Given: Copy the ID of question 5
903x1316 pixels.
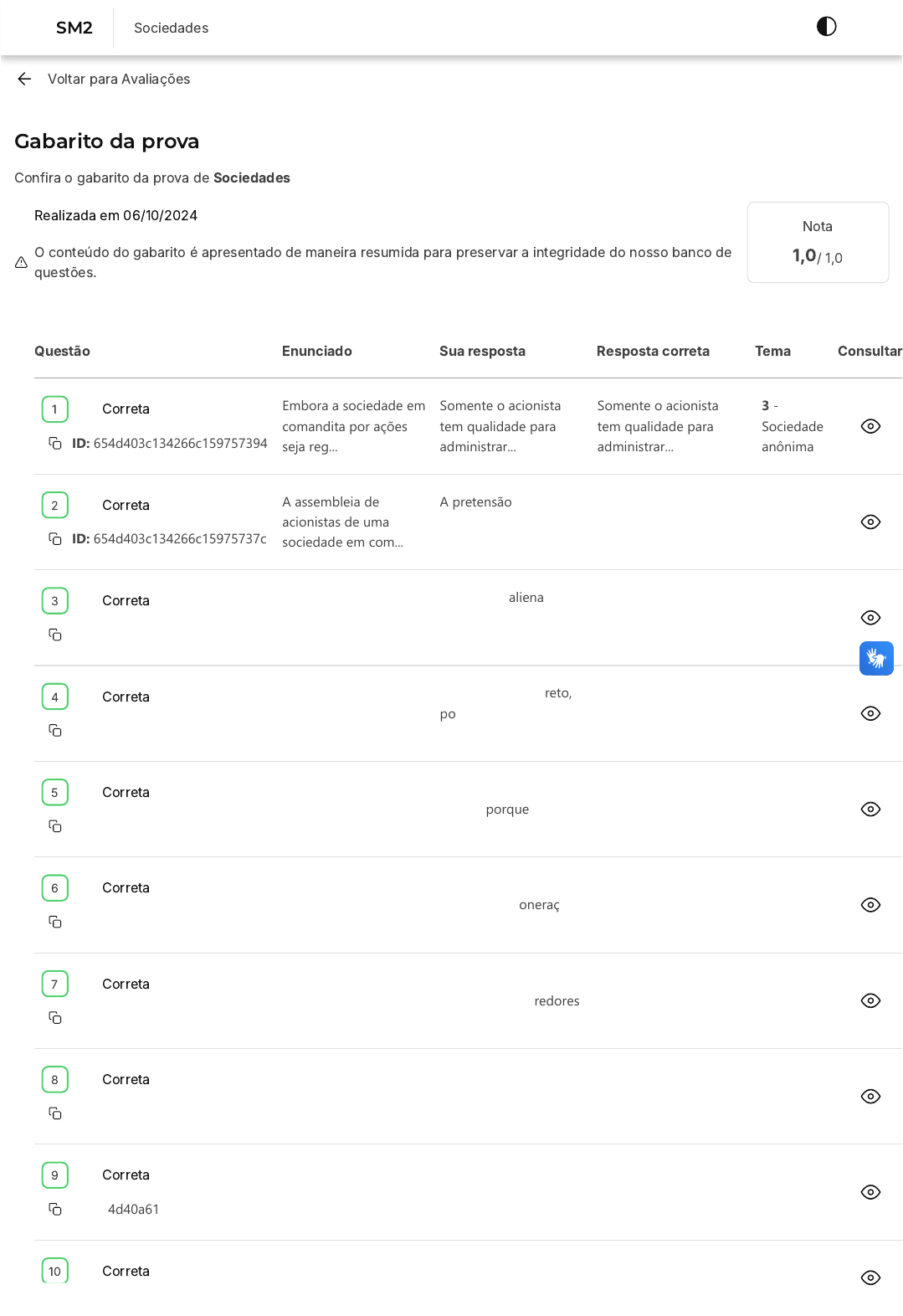Looking at the screenshot, I should pos(55,826).
